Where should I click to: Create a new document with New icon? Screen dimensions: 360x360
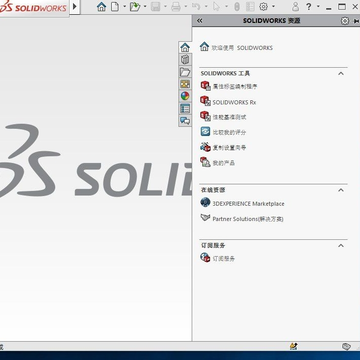pyautogui.click(x=115, y=7)
